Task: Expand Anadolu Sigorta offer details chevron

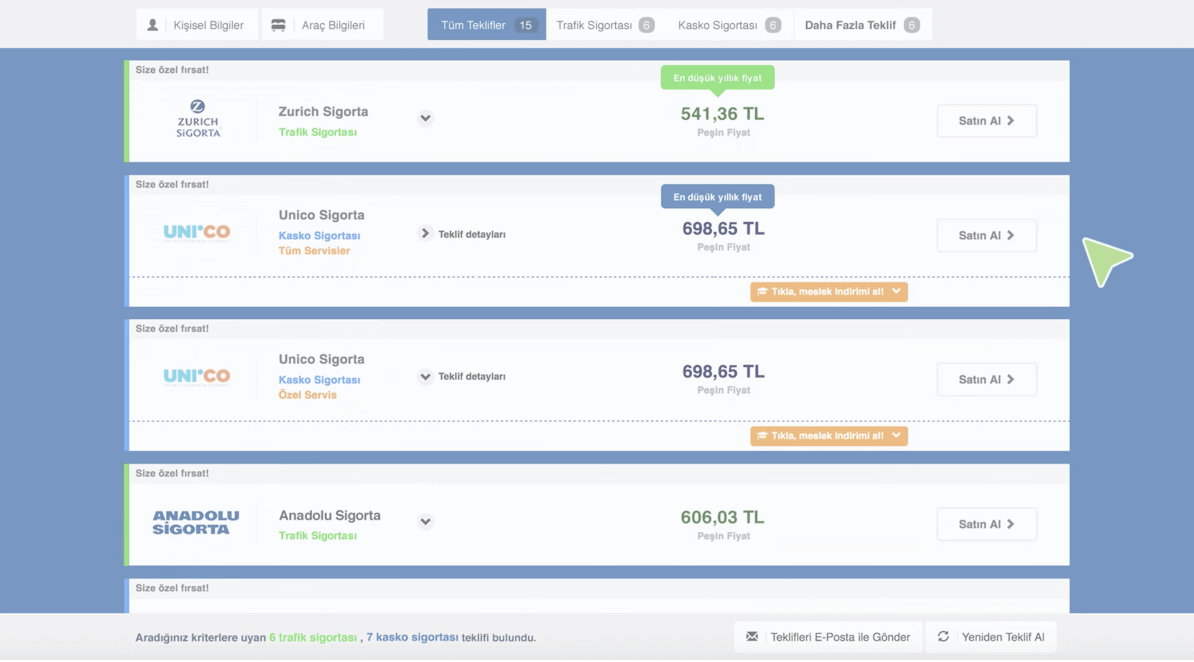Action: [x=425, y=522]
